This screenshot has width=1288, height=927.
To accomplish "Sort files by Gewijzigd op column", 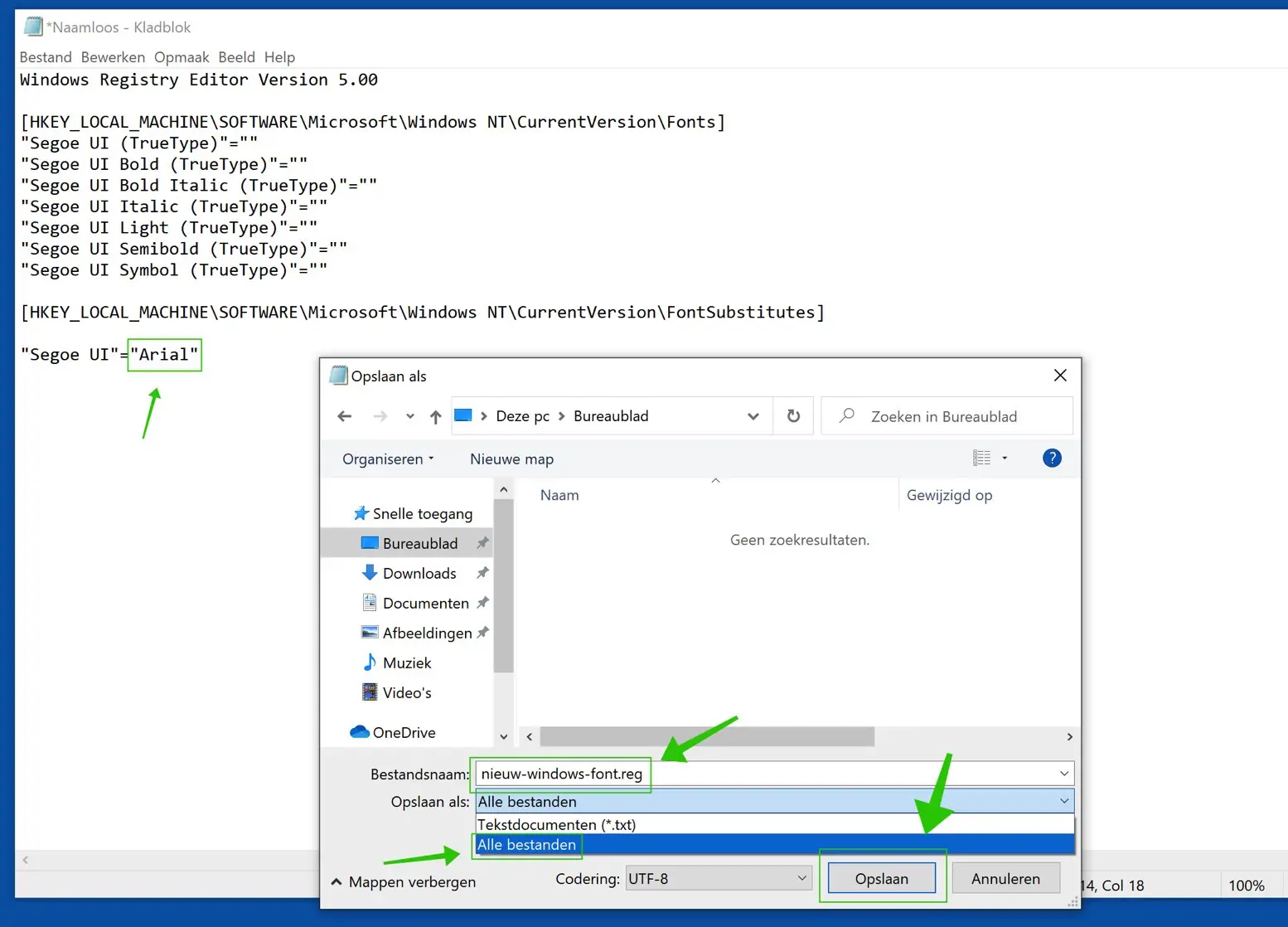I will [x=949, y=495].
